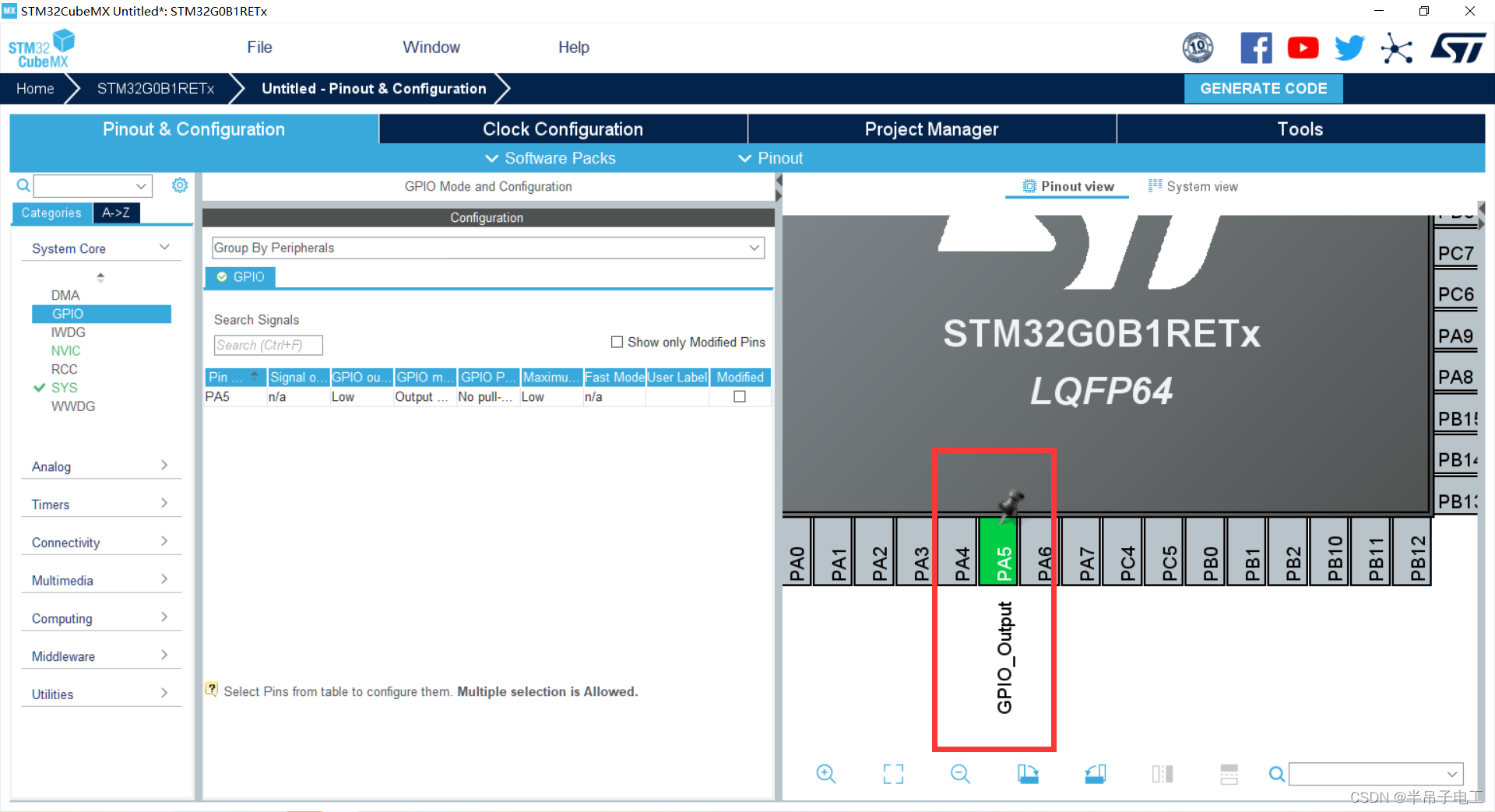Click the search magnifier in categories panel
The image size is (1495, 812).
click(23, 185)
